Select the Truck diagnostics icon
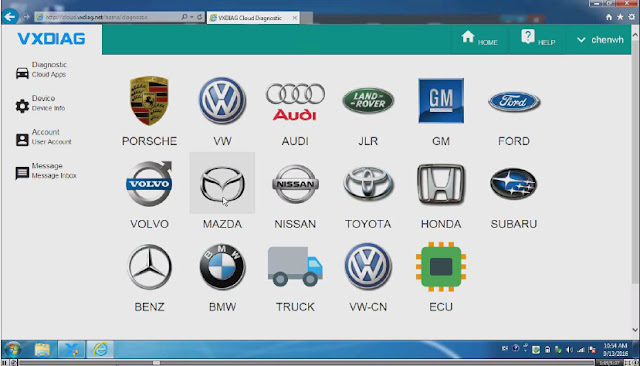 pyautogui.click(x=295, y=266)
